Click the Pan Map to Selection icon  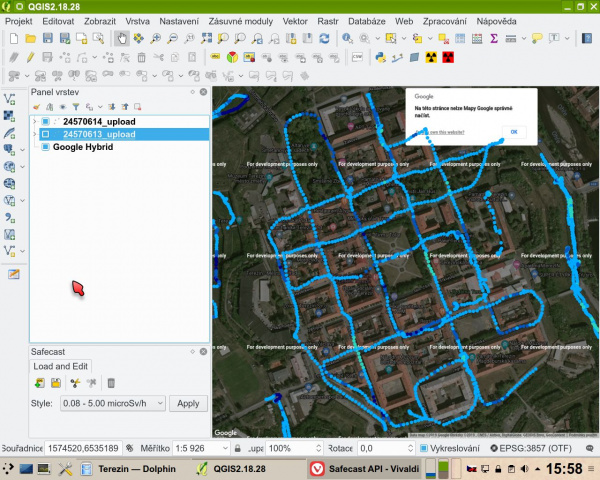pyautogui.click(x=139, y=38)
